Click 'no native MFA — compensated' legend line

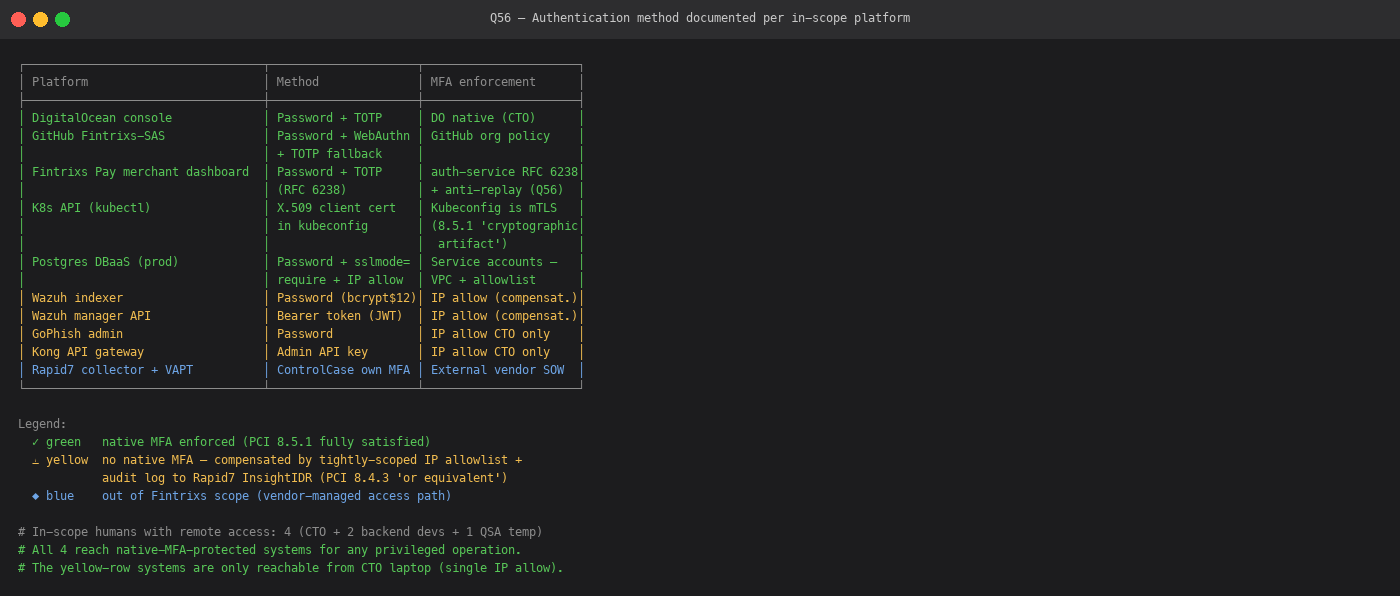coord(312,460)
